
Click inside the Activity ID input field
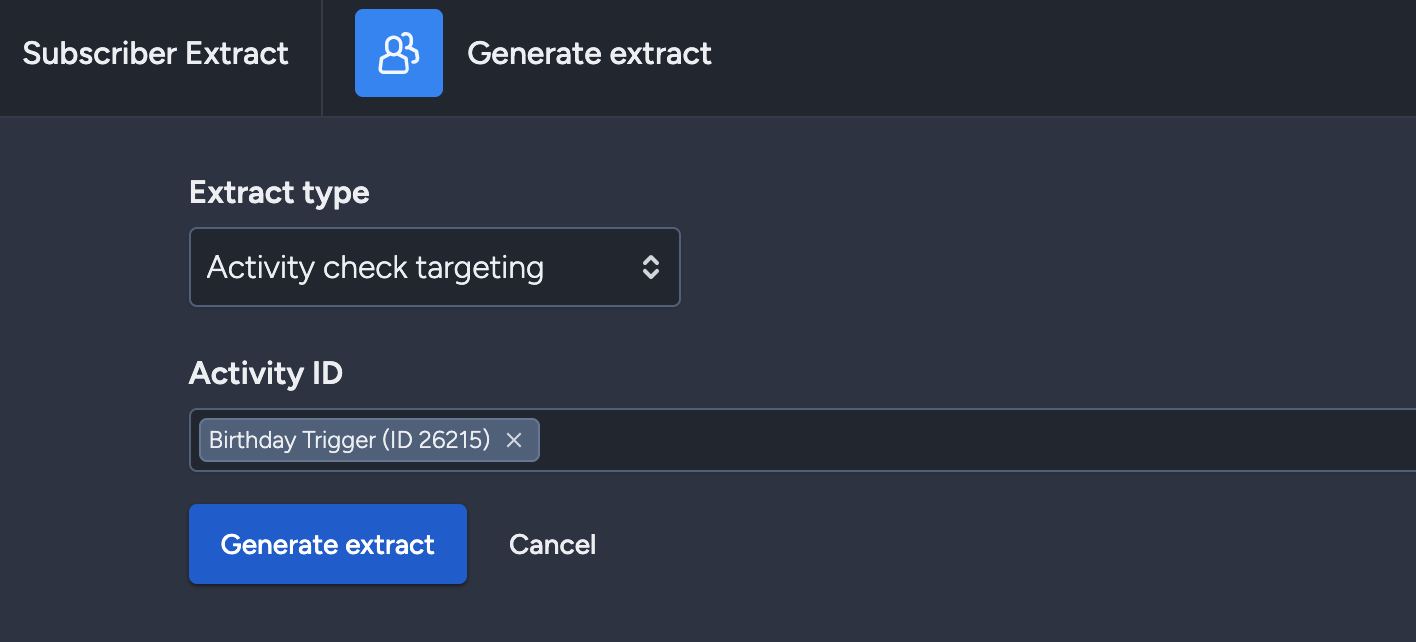800,440
